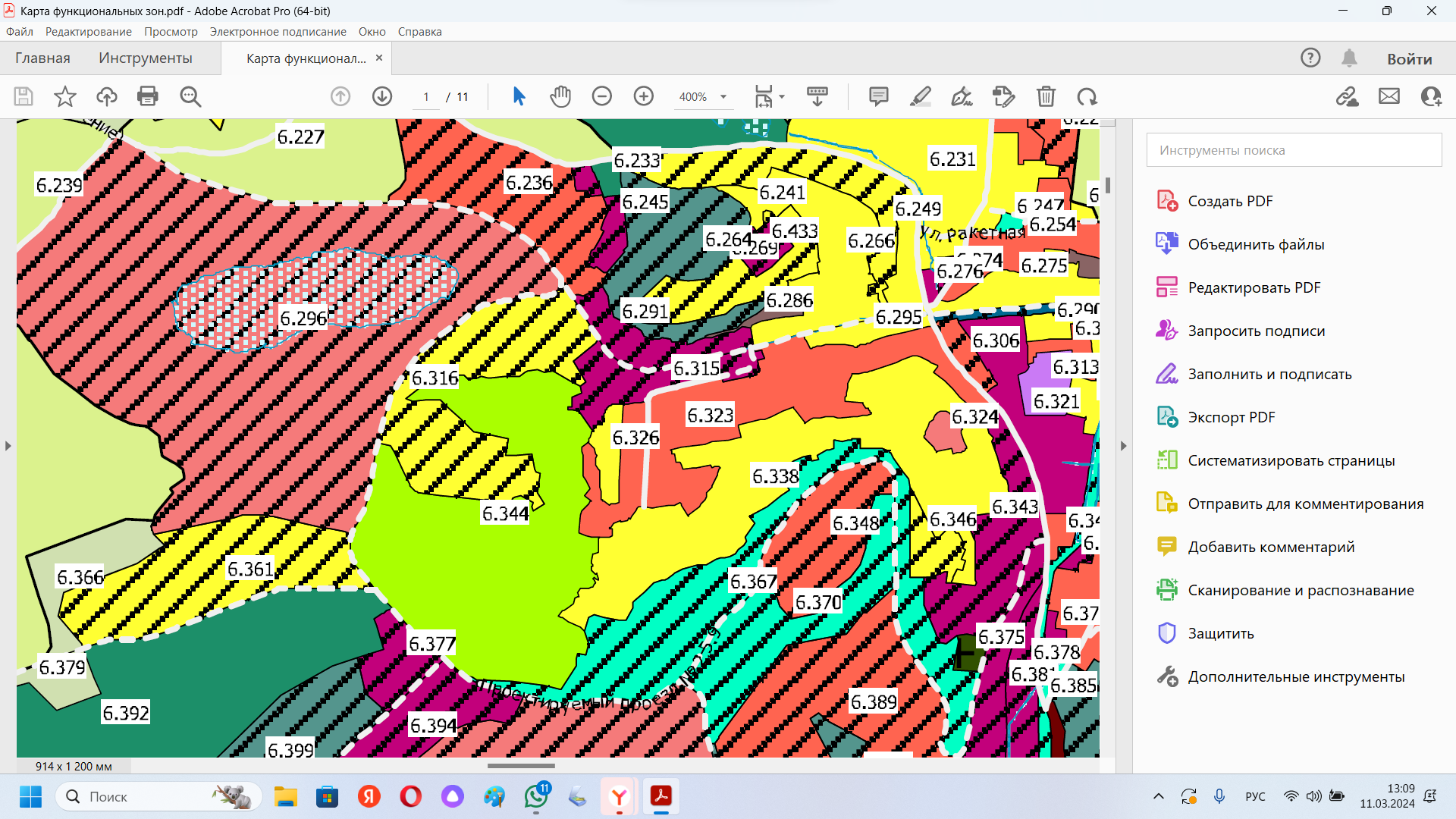This screenshot has height=819, width=1456.
Task: Open the Экспорт PDF tool
Action: (x=1231, y=417)
